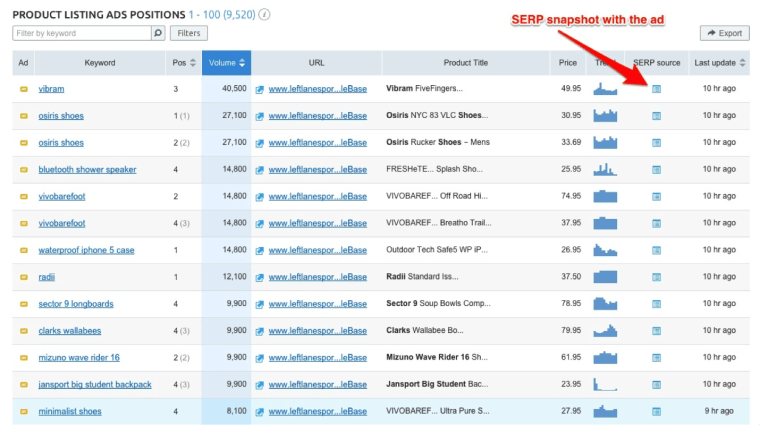Open the clarks wallabees keyword link
Viewport: 760px width, 425px height.
[70, 331]
